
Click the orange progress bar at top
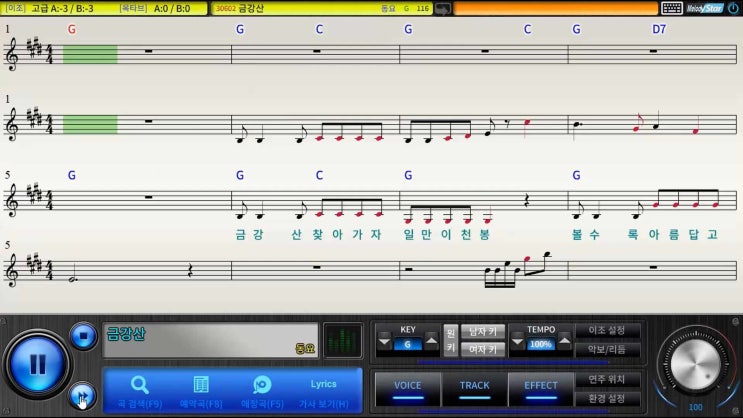[x=555, y=8]
